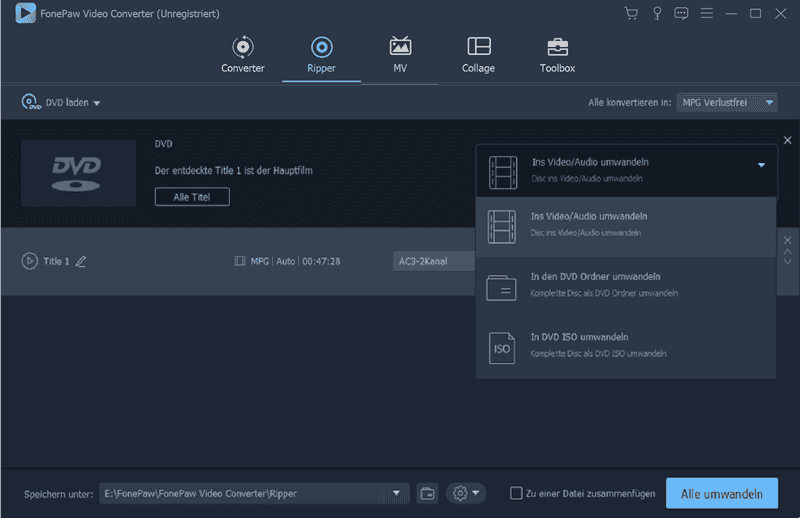
Task: Open the Converter tab
Action: 243,55
